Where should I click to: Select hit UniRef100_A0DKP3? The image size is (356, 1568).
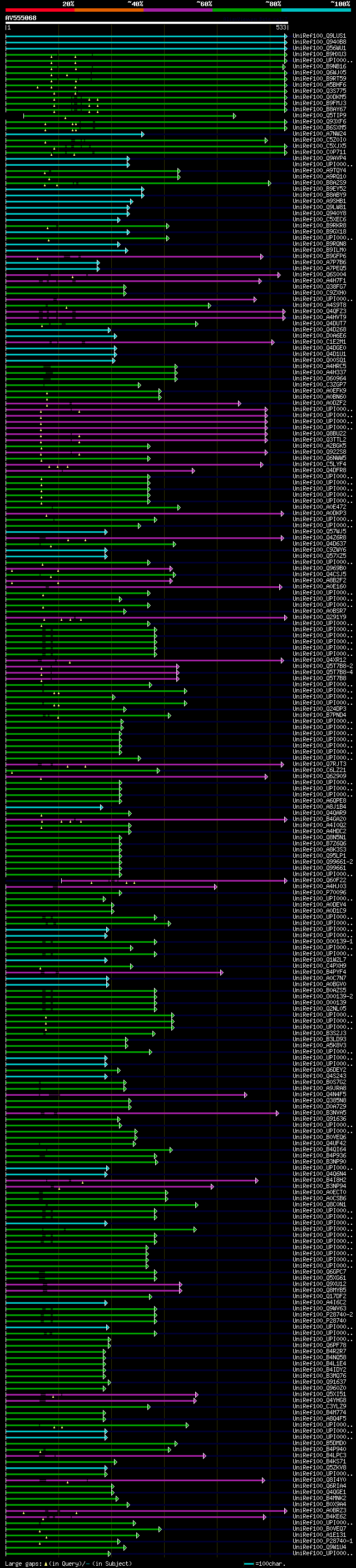tap(319, 513)
